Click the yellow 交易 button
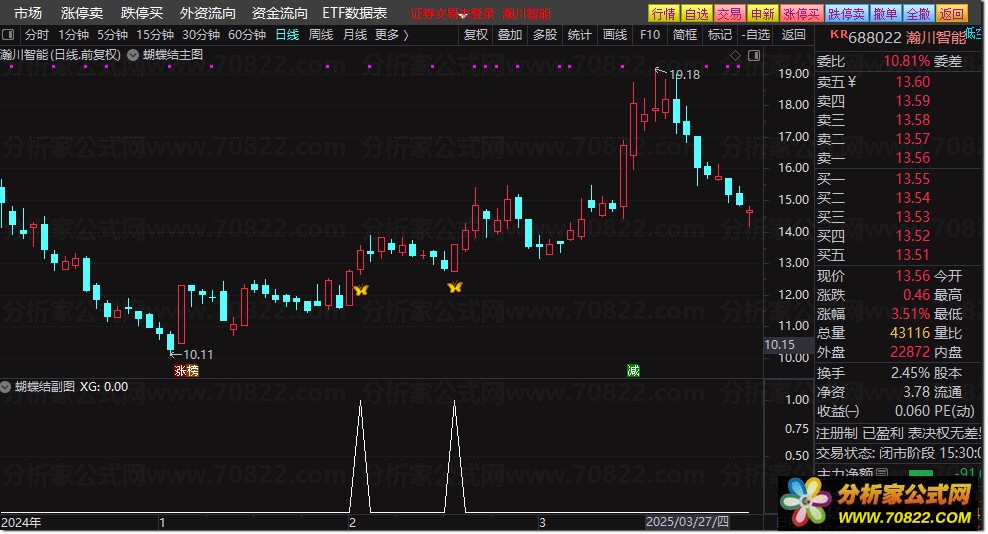 tap(729, 14)
